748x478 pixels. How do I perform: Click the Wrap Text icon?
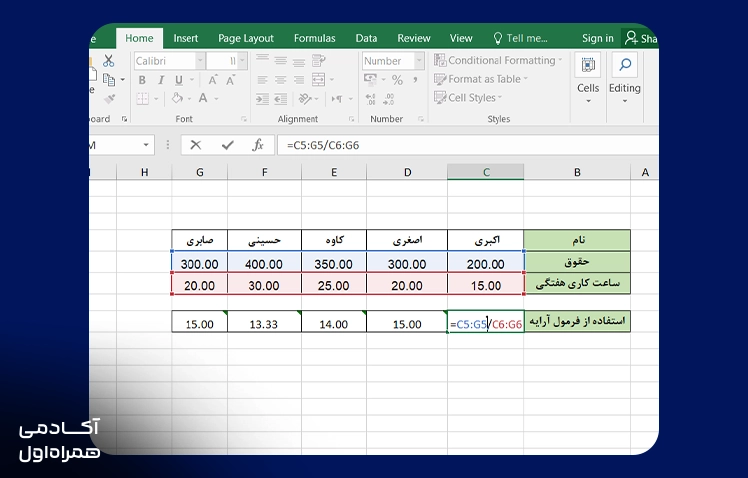[x=318, y=61]
